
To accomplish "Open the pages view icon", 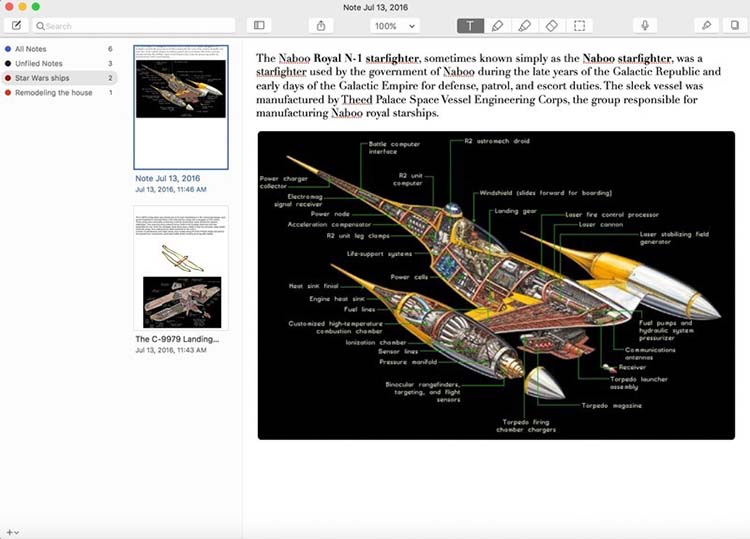I will point(735,26).
